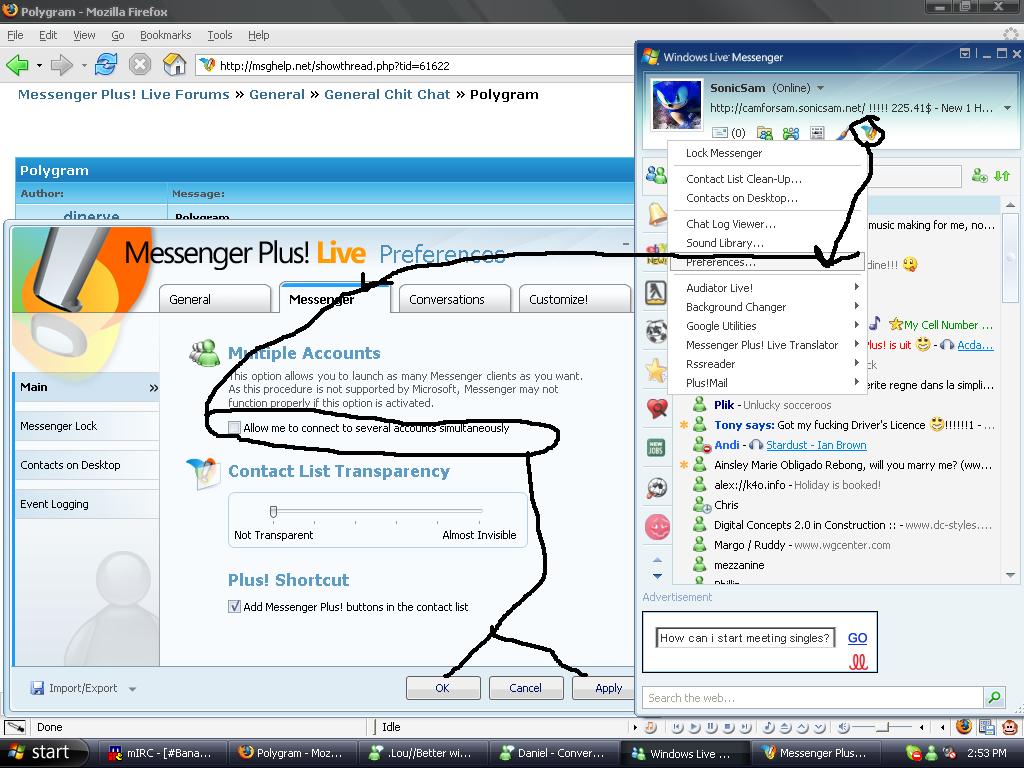Open the Online status dropdown next to SonicSam
The image size is (1024, 768).
(x=820, y=88)
